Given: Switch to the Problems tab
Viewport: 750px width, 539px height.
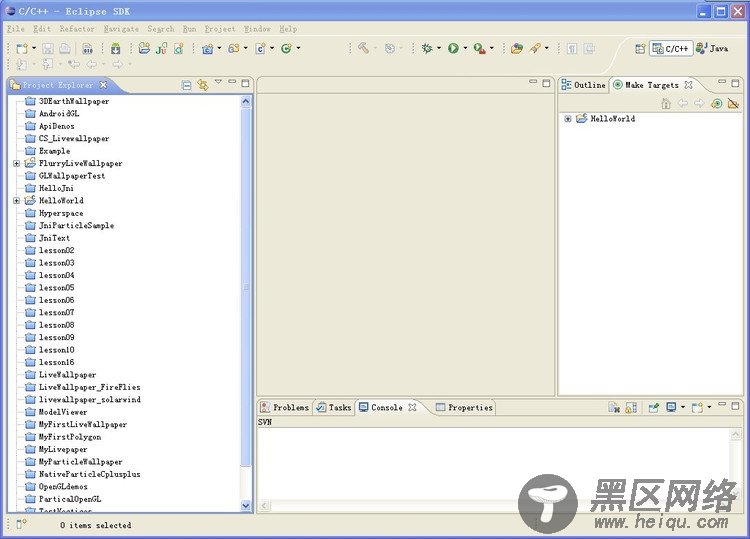Looking at the screenshot, I should click(285, 407).
